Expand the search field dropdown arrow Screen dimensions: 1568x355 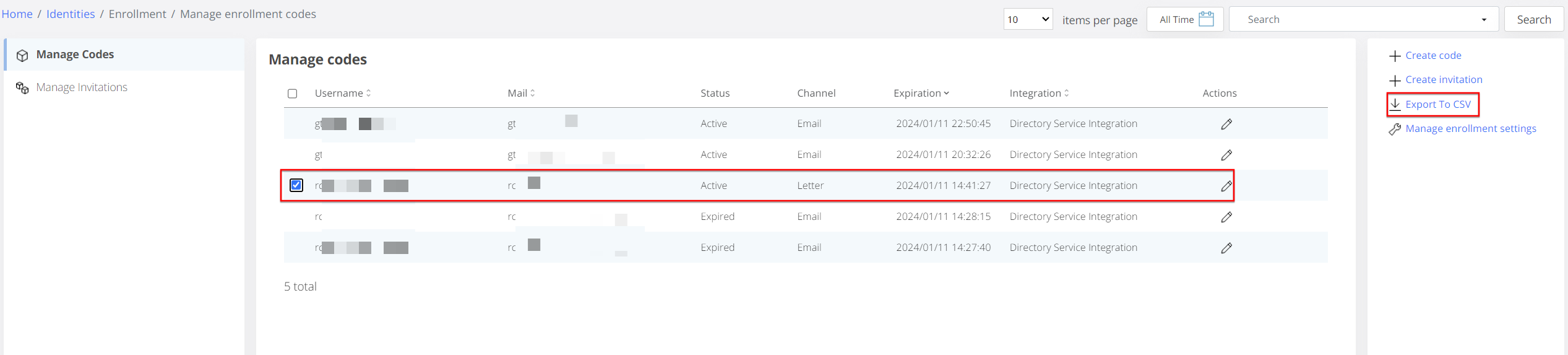point(1483,20)
